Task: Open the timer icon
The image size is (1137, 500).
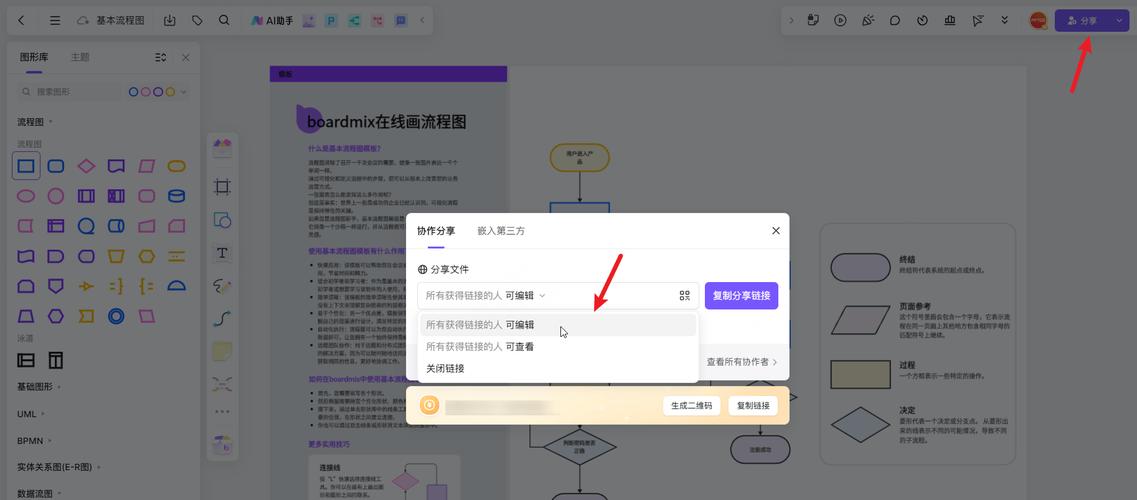Action: tap(922, 20)
